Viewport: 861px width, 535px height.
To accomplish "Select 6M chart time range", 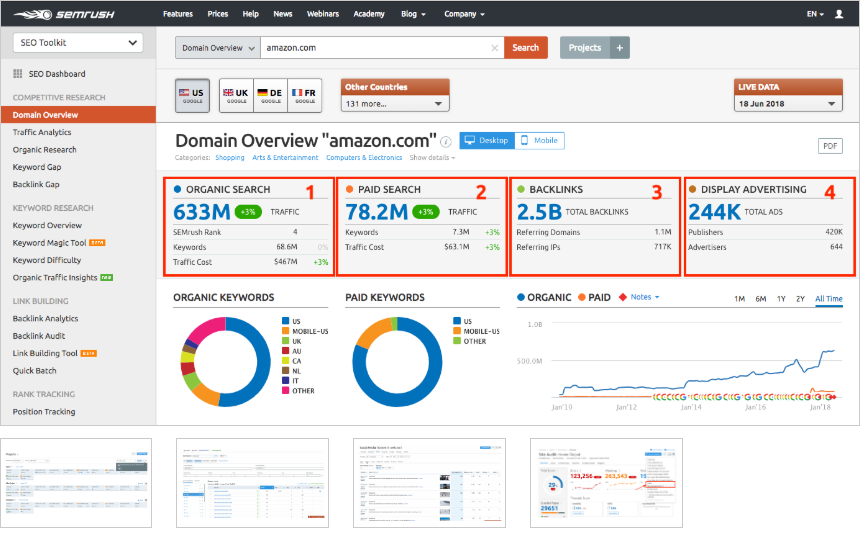I will (761, 299).
